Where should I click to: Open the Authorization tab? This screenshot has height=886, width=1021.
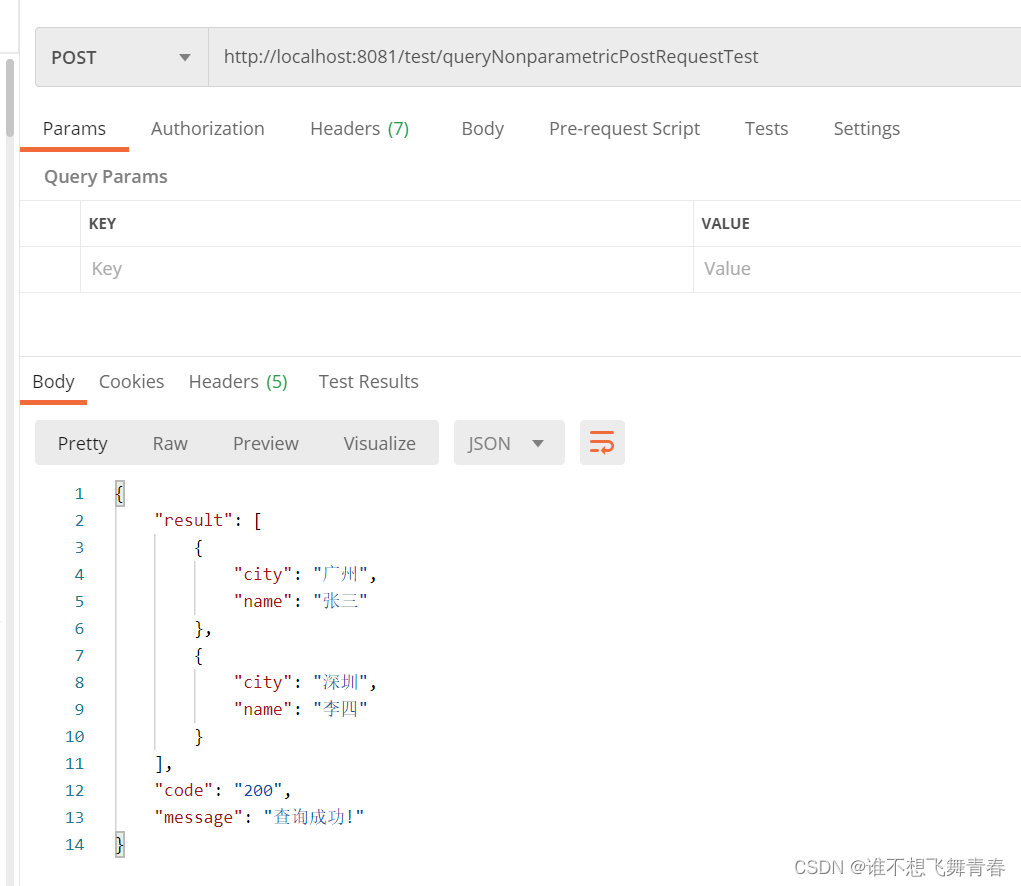208,129
